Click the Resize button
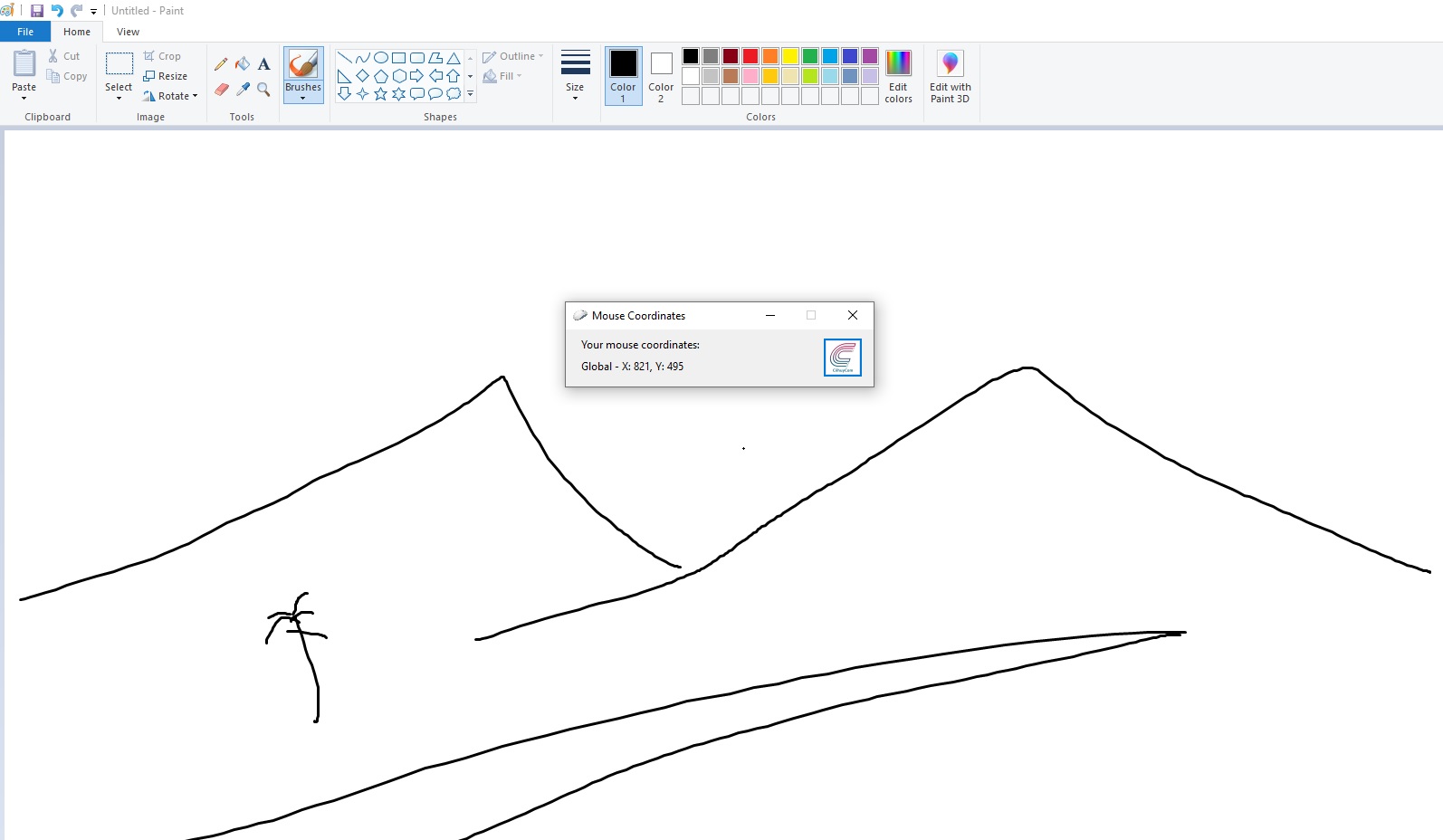Screen dimensions: 1443x840 click(x=166, y=76)
